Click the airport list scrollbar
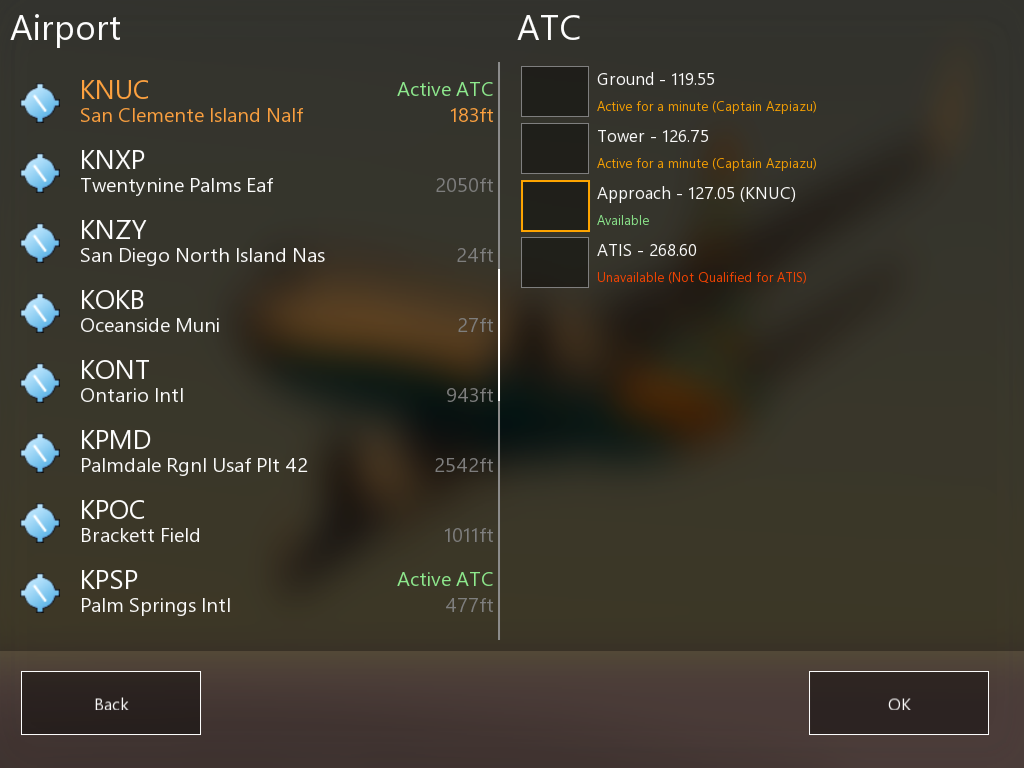Viewport: 1024px width, 768px height. 499,334
